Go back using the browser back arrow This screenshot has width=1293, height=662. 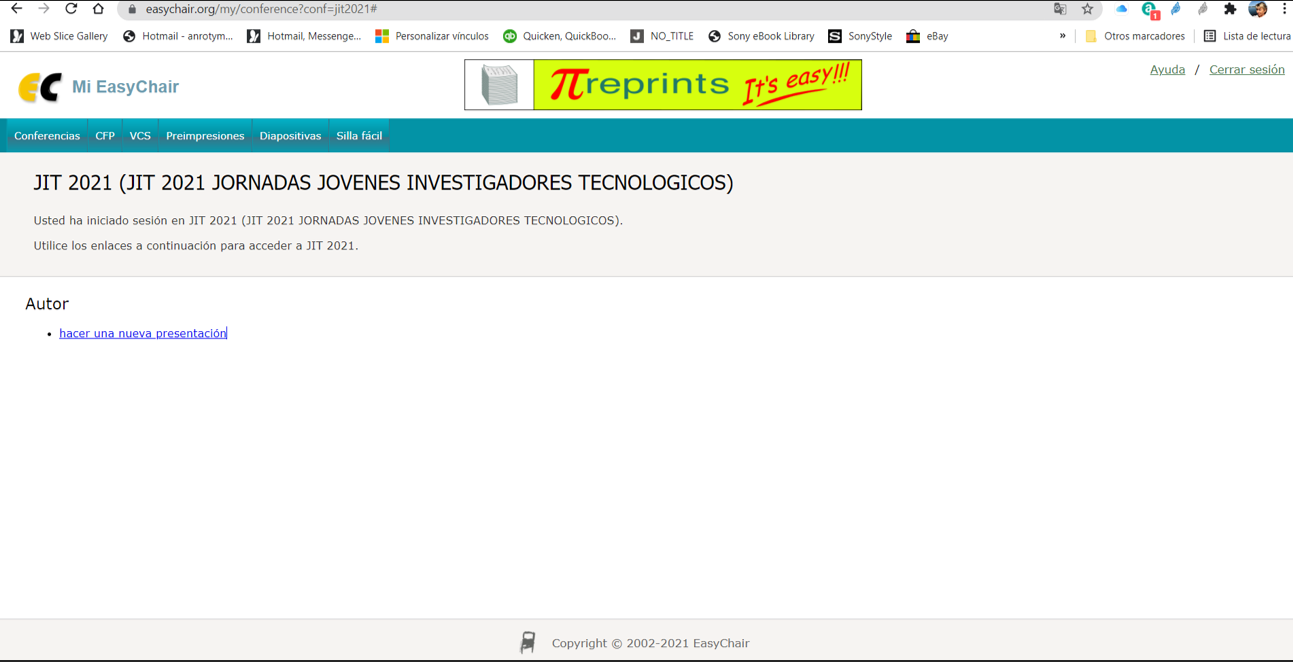pos(17,9)
